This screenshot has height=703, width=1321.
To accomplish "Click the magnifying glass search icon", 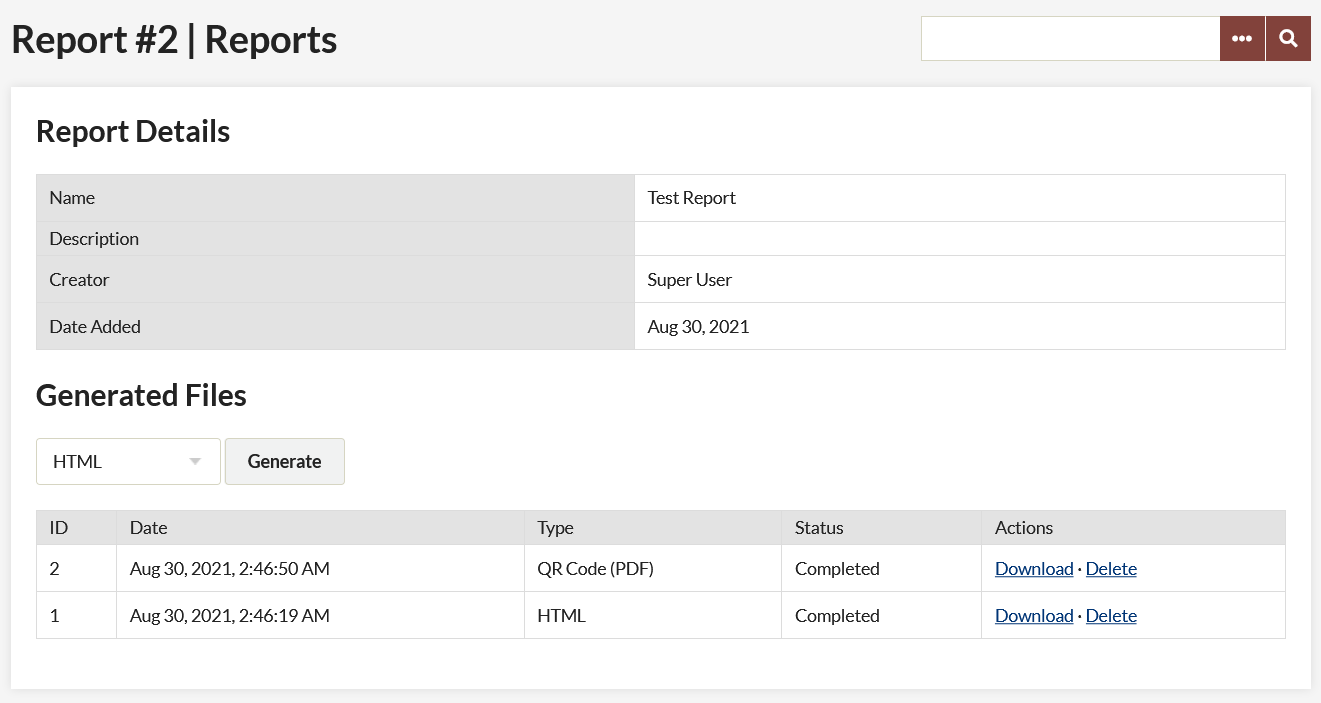I will (x=1288, y=39).
